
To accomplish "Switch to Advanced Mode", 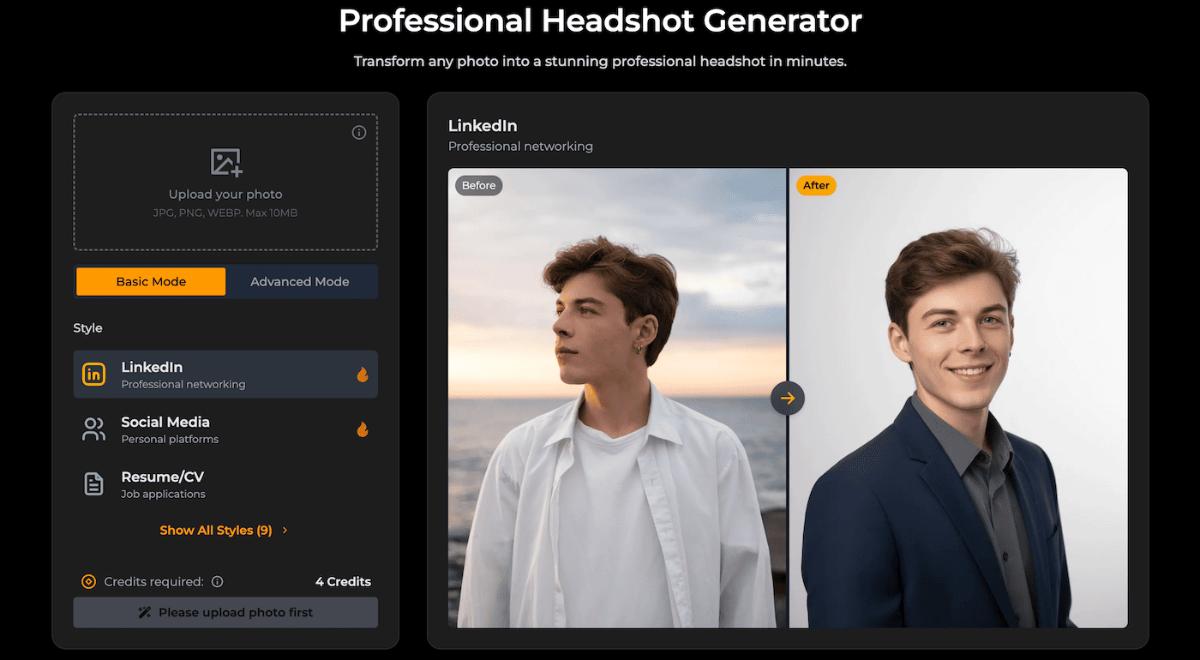I will pyautogui.click(x=301, y=281).
